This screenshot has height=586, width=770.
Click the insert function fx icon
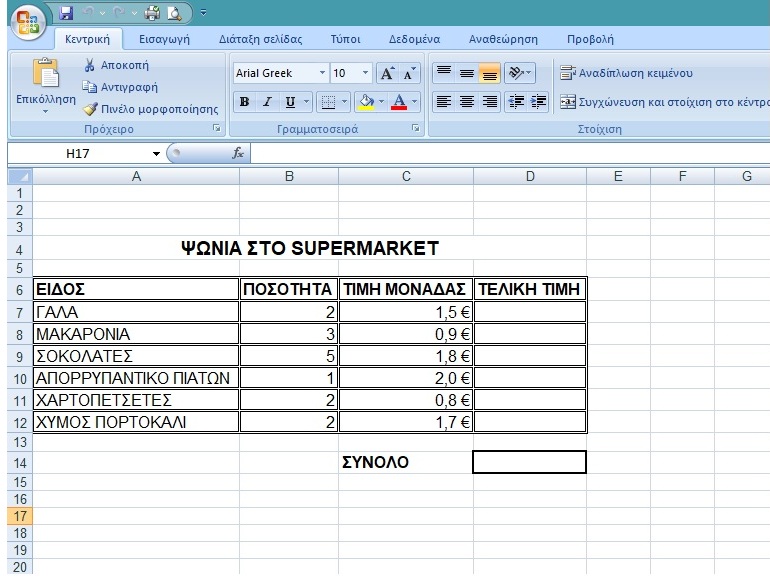click(238, 153)
